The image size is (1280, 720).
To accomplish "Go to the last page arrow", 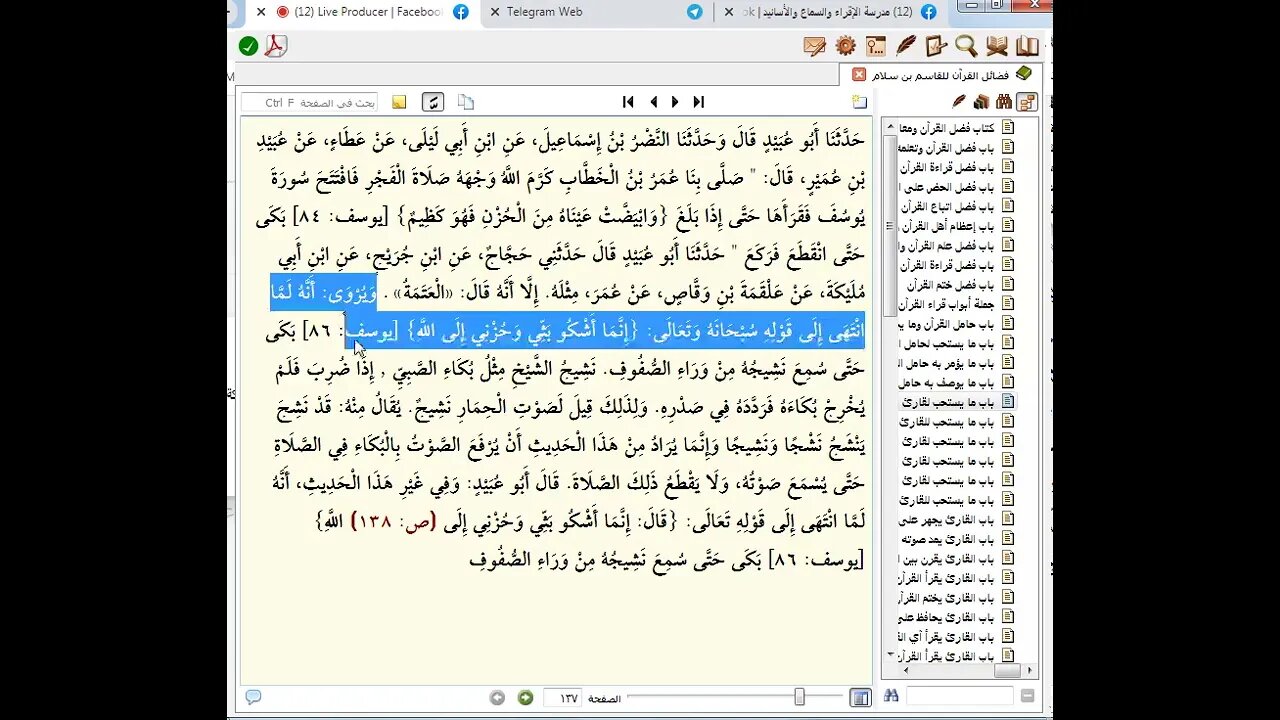I will 699,102.
